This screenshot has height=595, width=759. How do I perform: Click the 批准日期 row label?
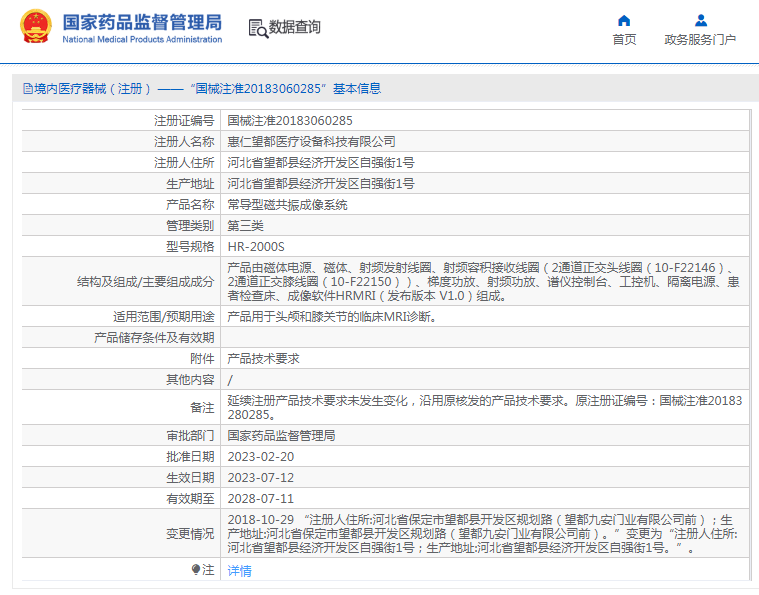point(190,457)
